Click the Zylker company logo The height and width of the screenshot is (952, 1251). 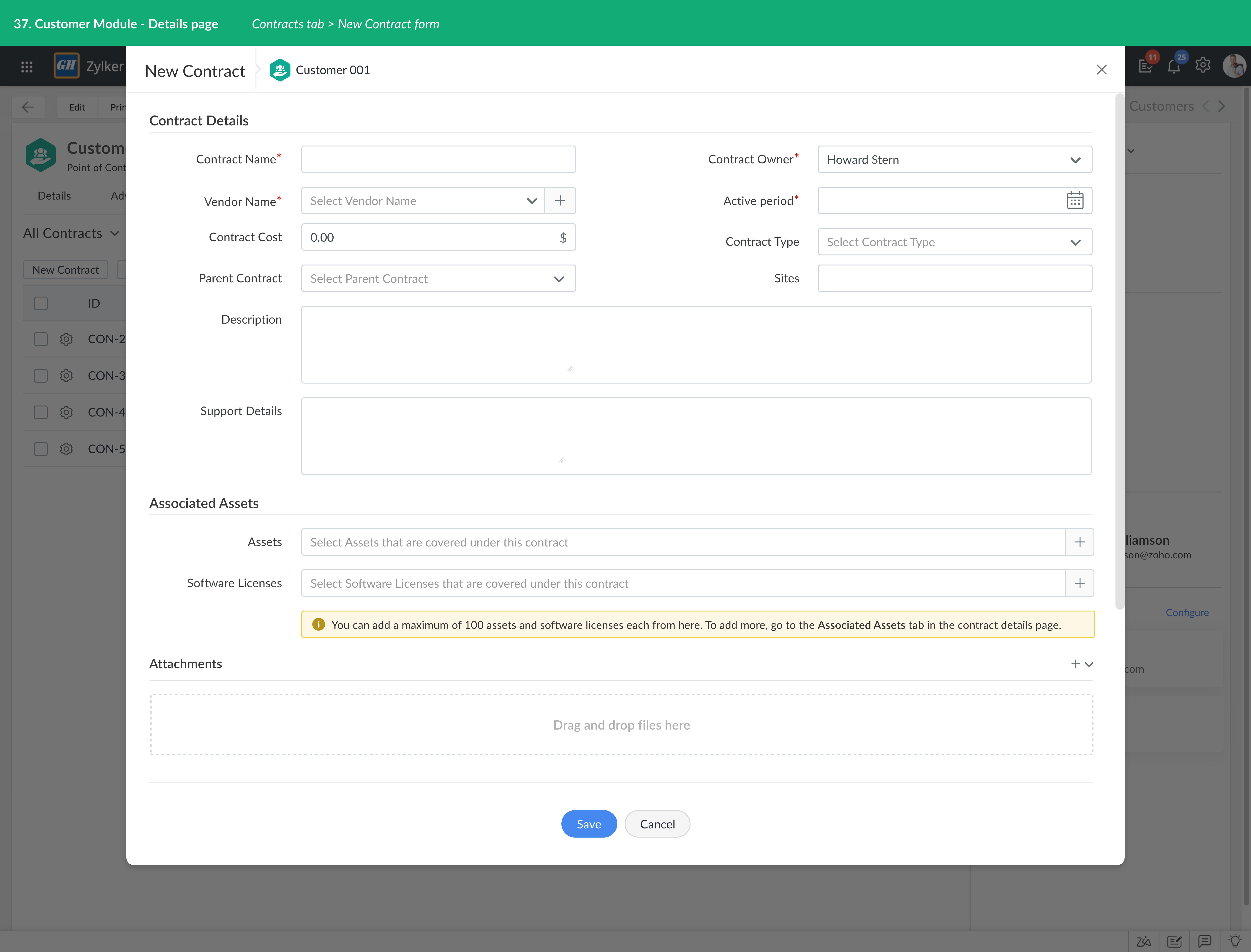[x=66, y=66]
